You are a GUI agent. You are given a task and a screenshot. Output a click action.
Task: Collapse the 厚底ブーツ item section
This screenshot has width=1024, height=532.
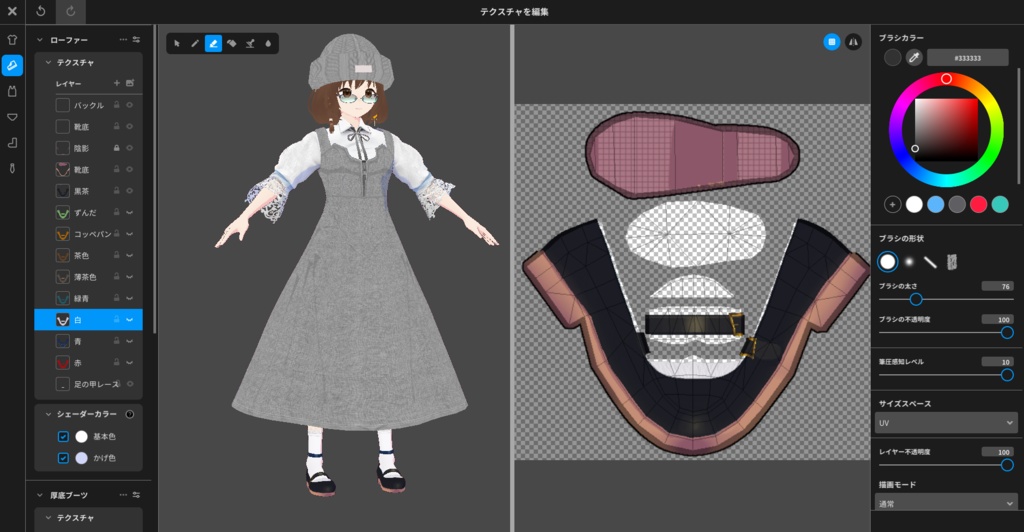coord(40,495)
